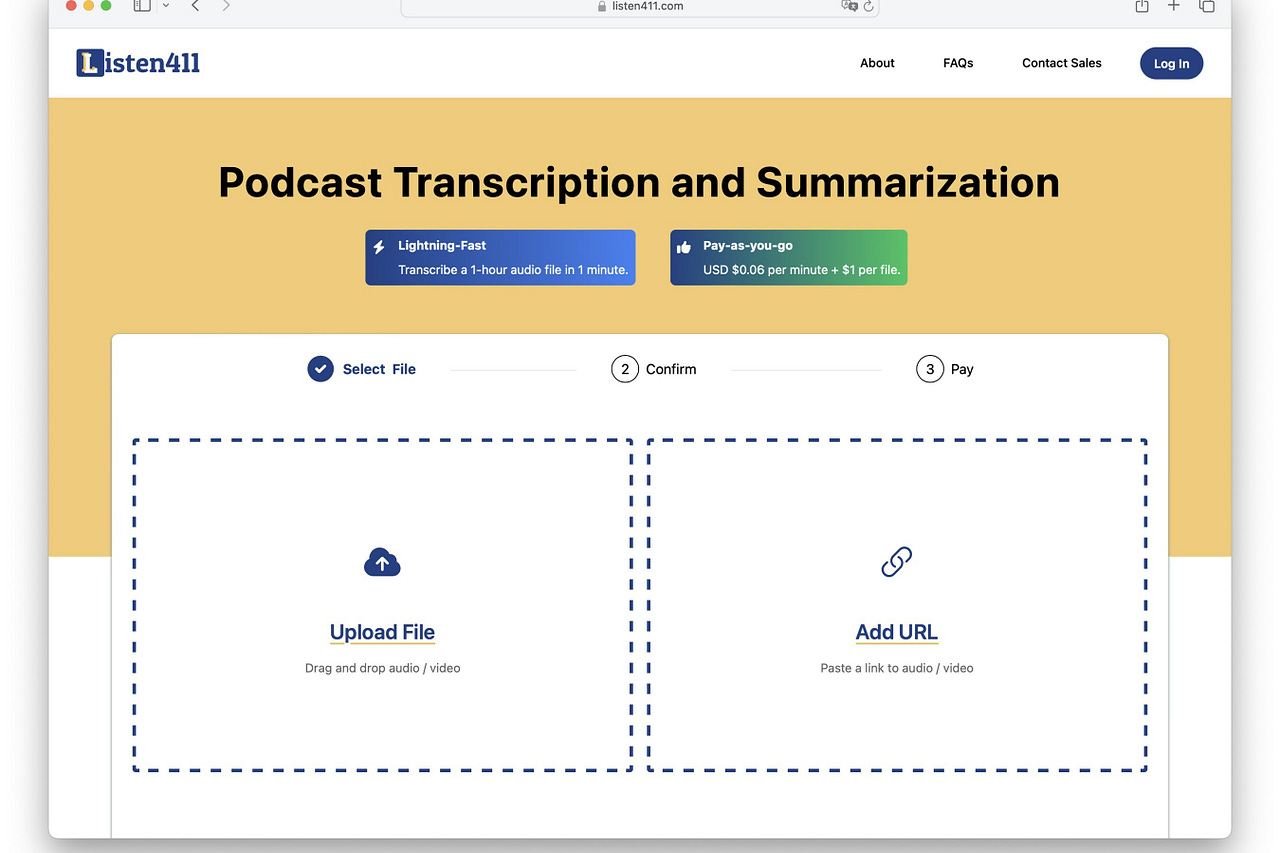Screen dimensions: 1280x853
Task: Click the chain link icon above Add URL
Action: (896, 561)
